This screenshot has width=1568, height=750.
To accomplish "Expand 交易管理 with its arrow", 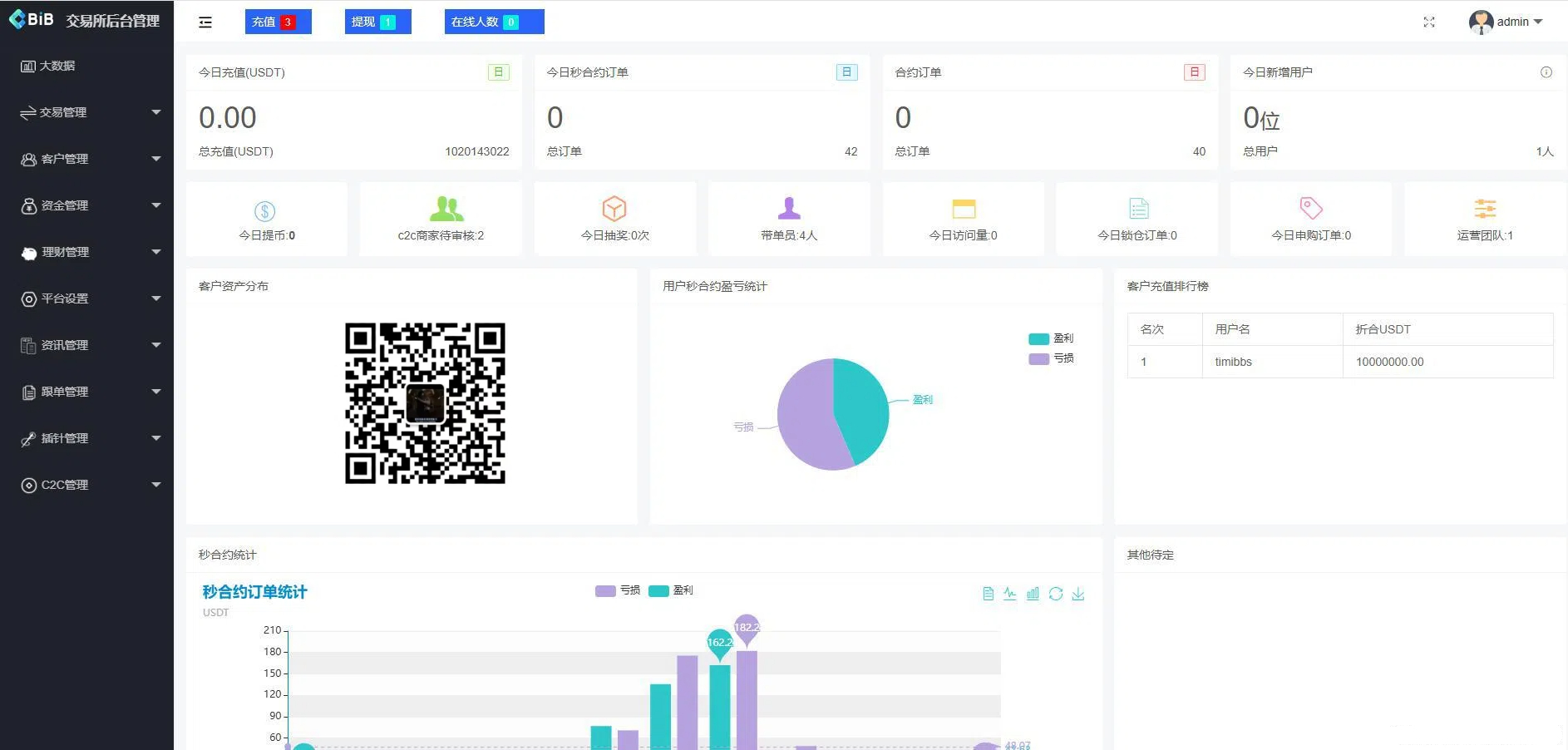I will (x=155, y=112).
